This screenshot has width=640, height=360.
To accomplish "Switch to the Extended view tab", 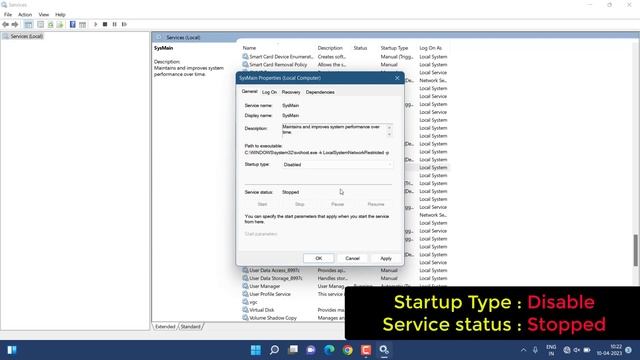I will (x=165, y=327).
